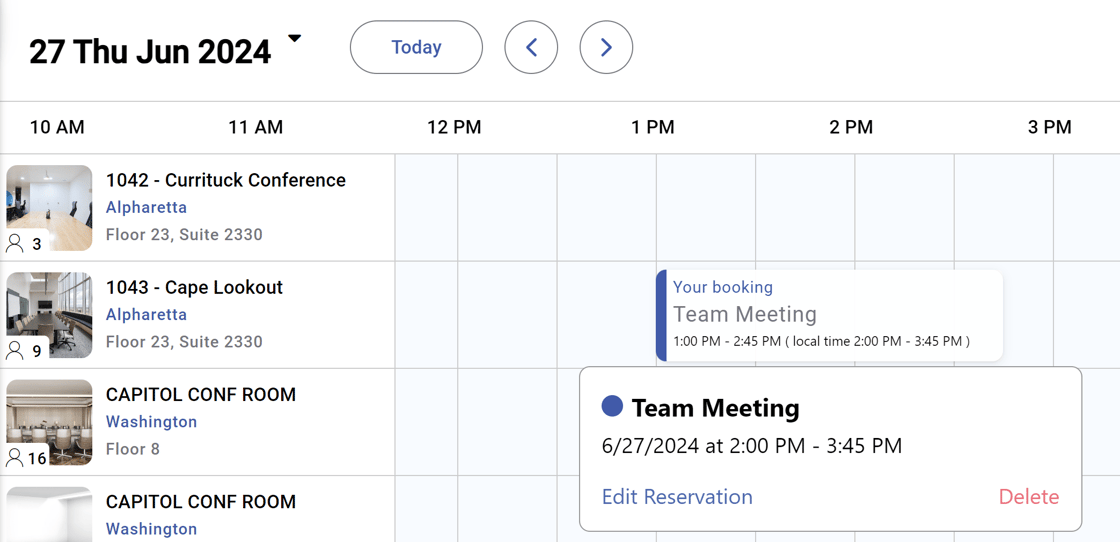Viewport: 1120px width, 542px height.
Task: Click the capacity person icon showing 3
Action: [16, 243]
